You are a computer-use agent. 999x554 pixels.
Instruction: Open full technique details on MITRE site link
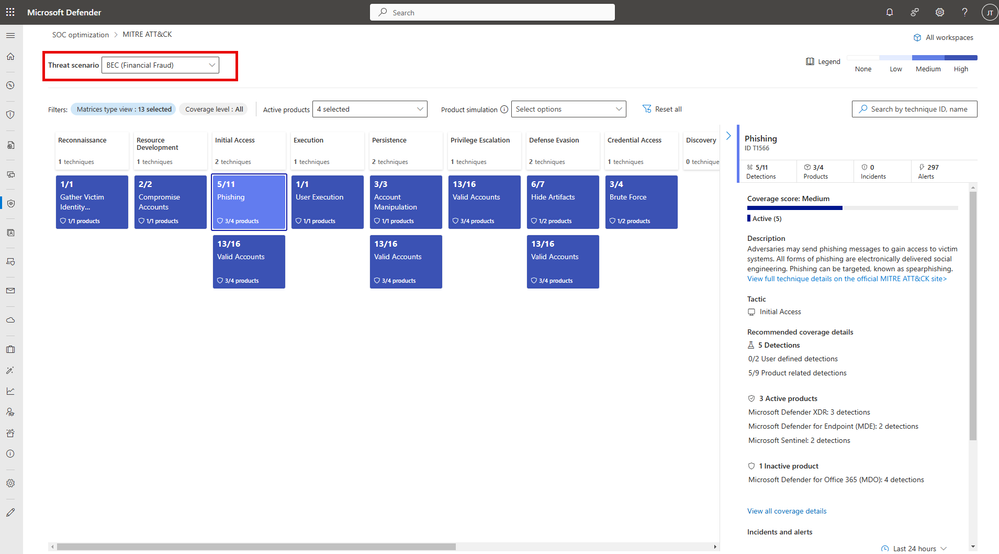coord(847,279)
